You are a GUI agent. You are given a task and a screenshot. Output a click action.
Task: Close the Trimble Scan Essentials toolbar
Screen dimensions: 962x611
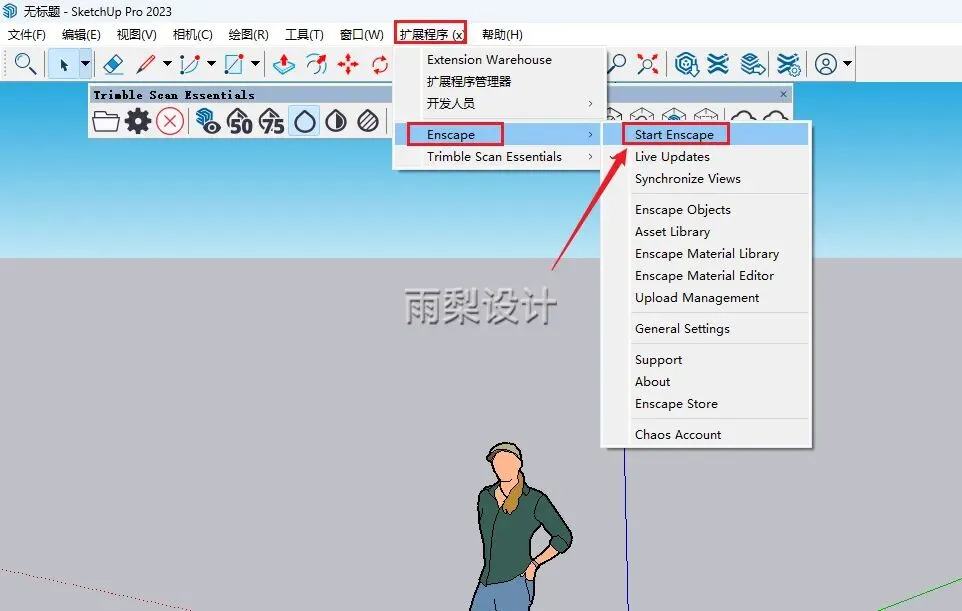point(783,94)
